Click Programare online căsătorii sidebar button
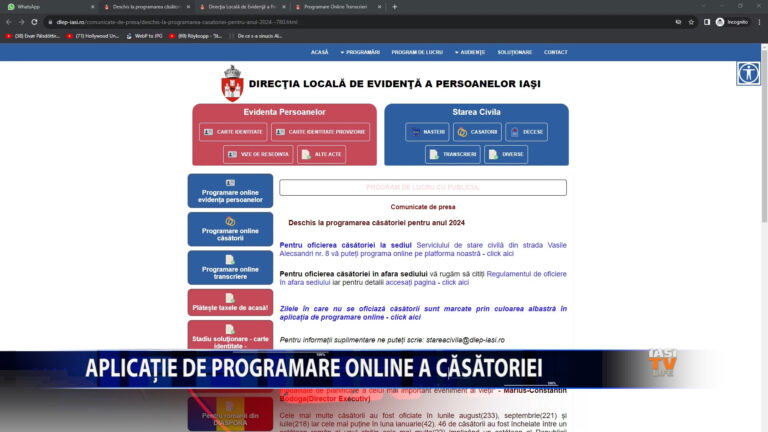768x432 pixels. click(230, 229)
